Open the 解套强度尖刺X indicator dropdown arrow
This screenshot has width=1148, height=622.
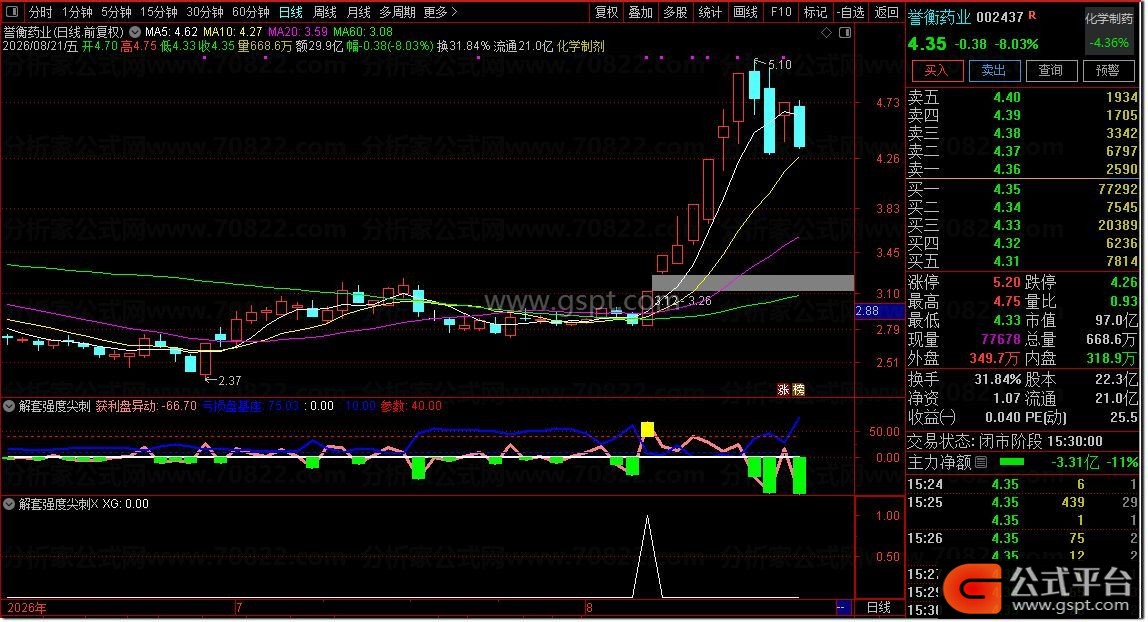tap(10, 504)
